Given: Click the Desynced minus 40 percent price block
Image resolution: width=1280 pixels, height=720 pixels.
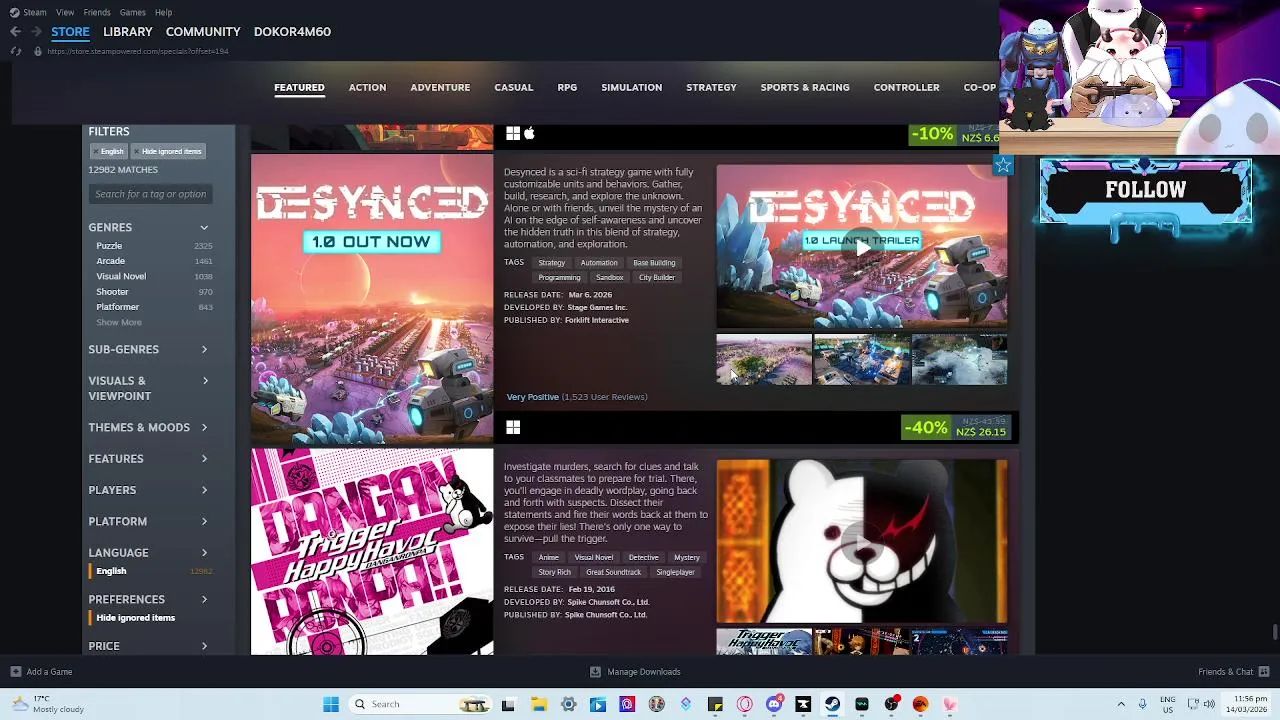Looking at the screenshot, I should tap(957, 427).
